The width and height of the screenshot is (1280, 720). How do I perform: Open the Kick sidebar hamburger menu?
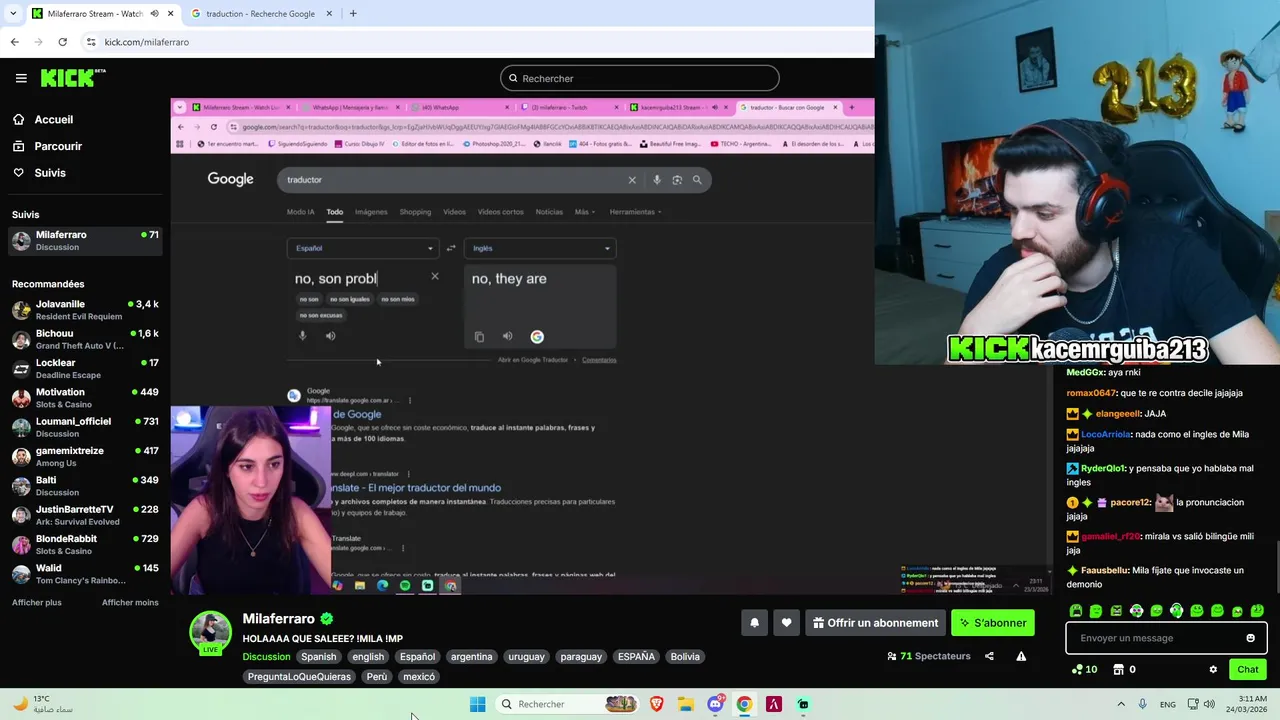21,78
